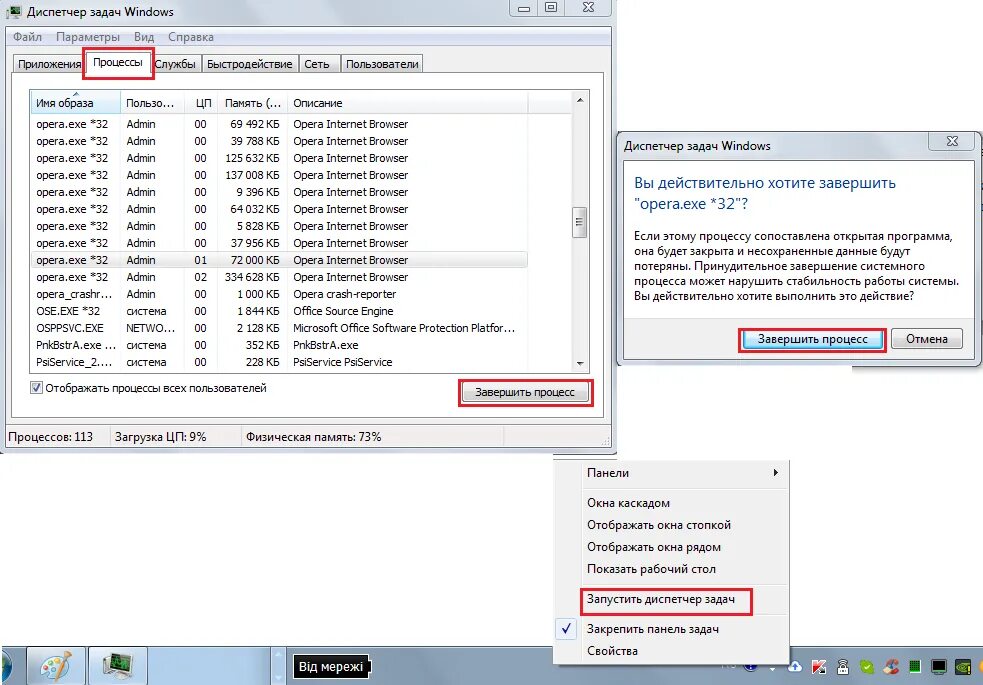Click the Kaspersky tray icon

819,667
